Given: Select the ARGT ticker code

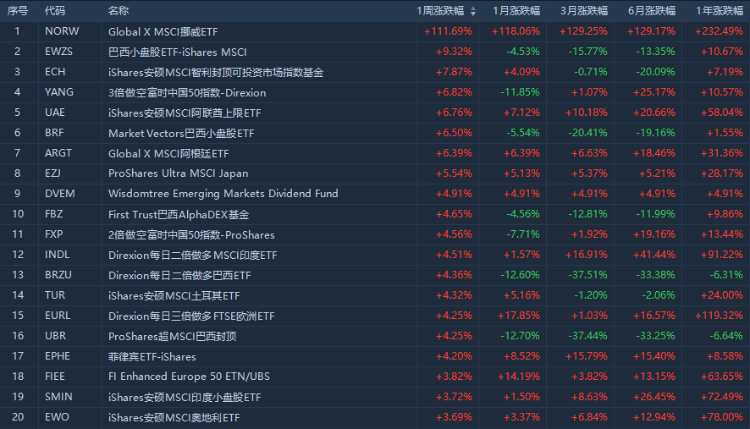Looking at the screenshot, I should pos(58,154).
